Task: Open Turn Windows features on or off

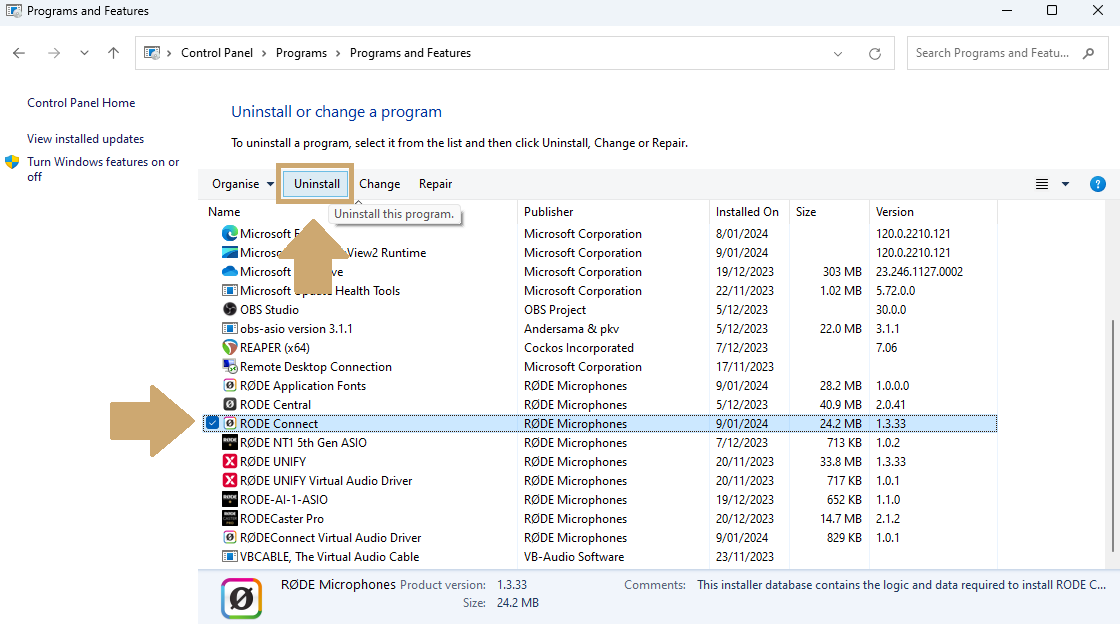Action: (103, 169)
